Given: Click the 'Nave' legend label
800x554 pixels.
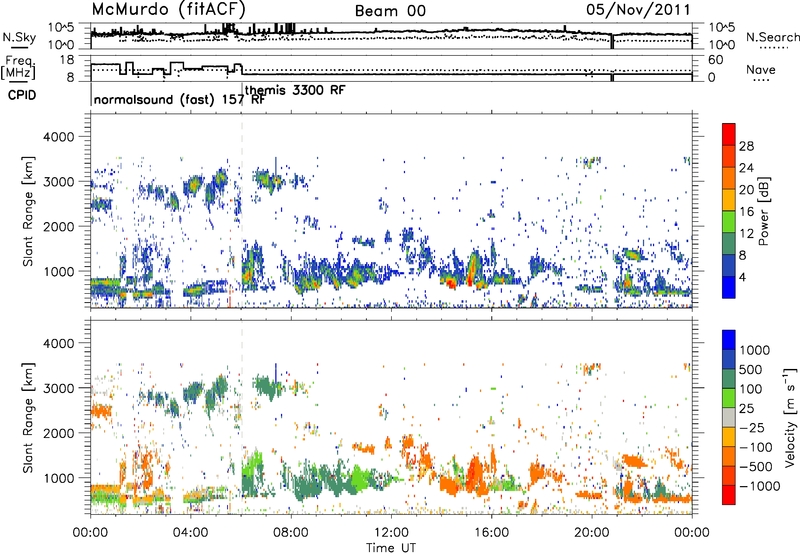Looking at the screenshot, I should pos(761,69).
